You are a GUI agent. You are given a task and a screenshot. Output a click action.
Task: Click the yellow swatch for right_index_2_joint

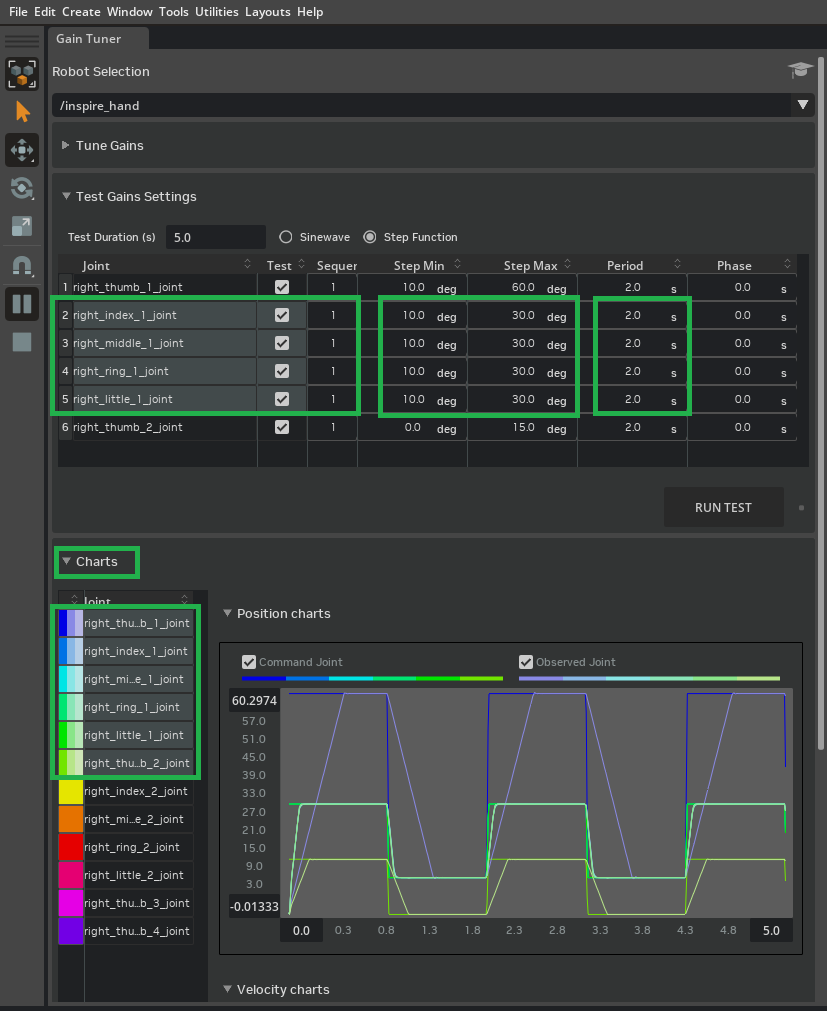(70, 791)
